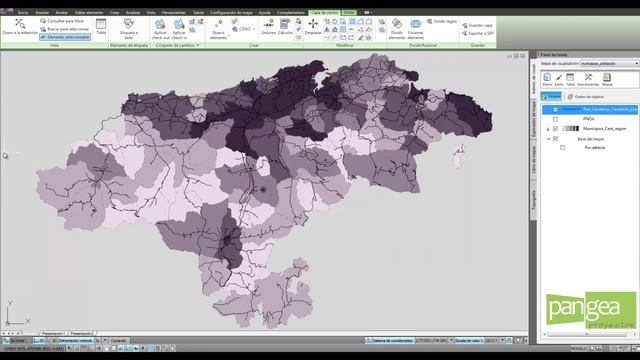
Task: Open the Herramientas ribbon tab
Action: (173, 13)
